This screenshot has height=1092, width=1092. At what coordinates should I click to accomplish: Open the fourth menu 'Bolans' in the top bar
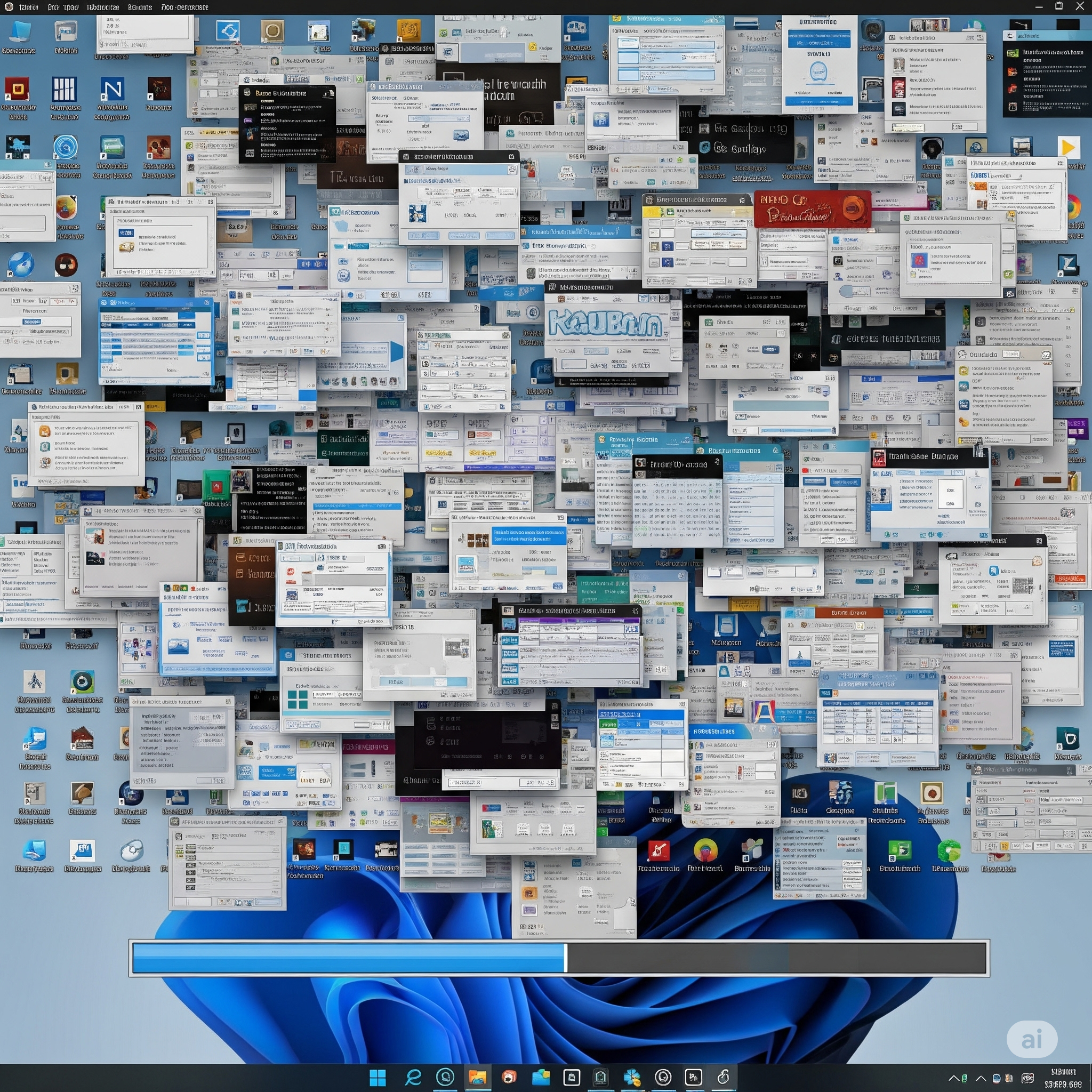point(140,7)
